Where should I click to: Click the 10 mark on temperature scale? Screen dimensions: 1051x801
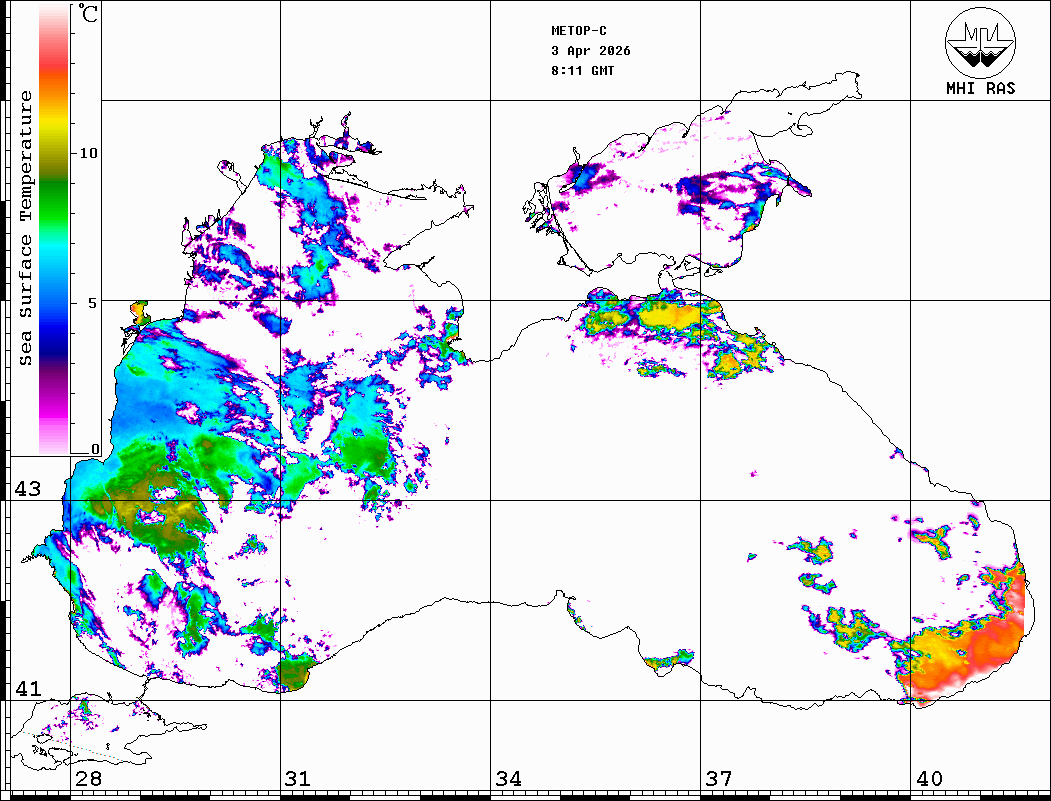(89, 153)
